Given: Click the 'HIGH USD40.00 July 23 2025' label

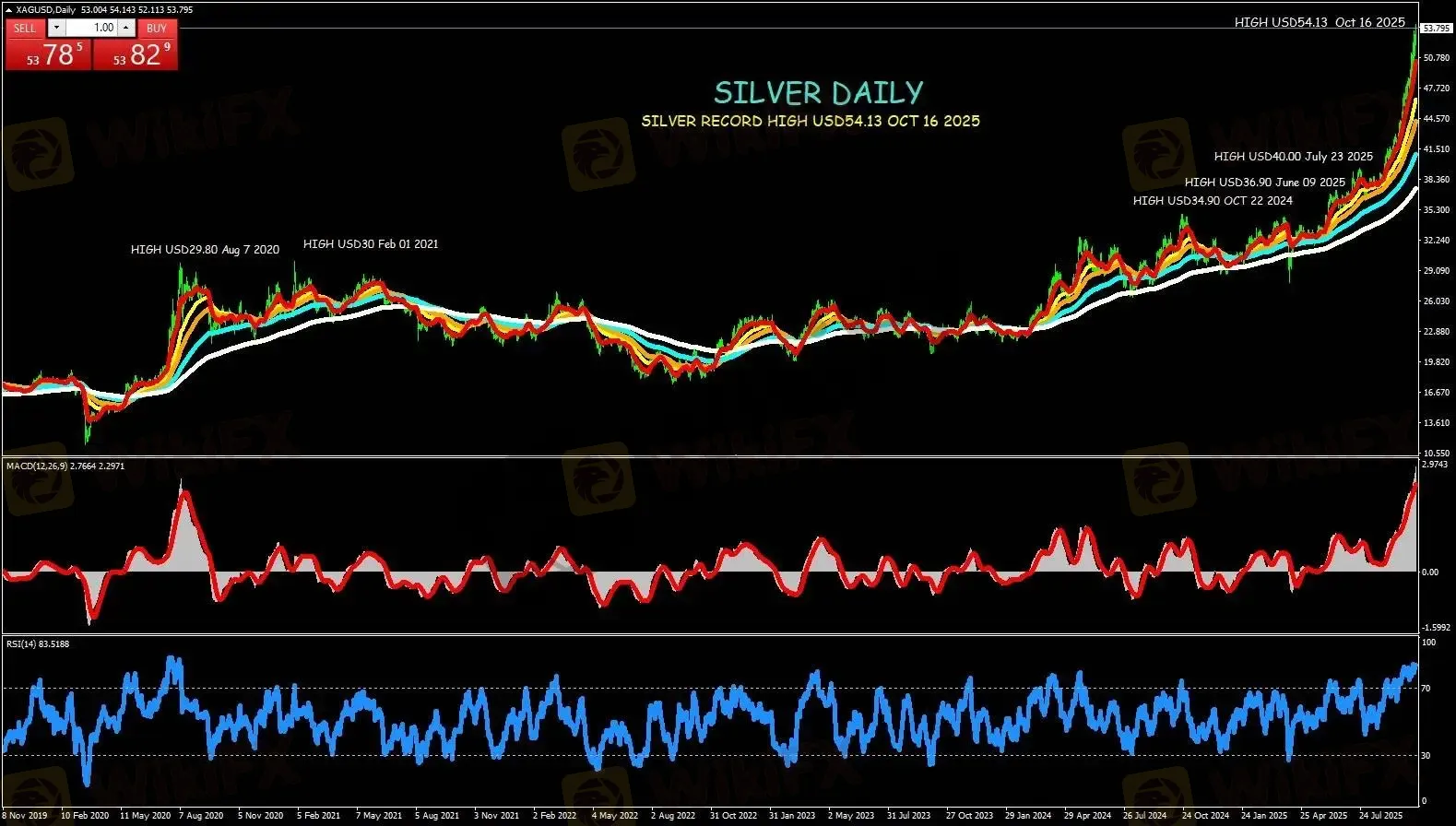Looking at the screenshot, I should (1293, 157).
